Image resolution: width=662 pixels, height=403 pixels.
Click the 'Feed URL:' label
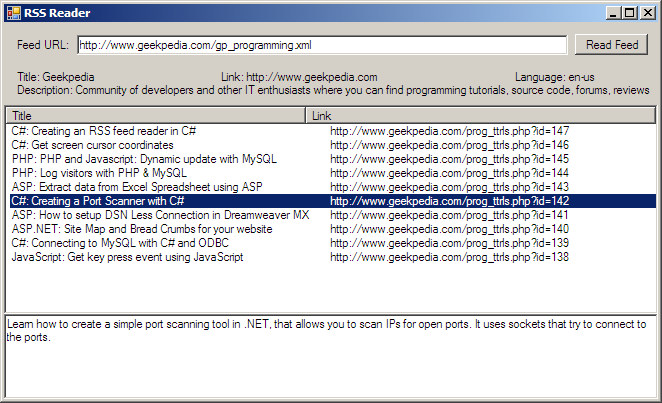(x=43, y=45)
